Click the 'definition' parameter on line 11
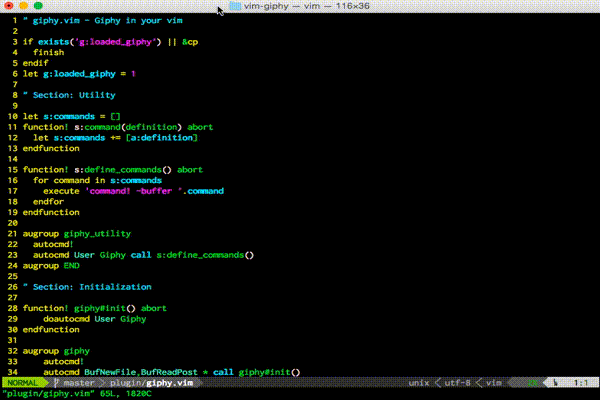This screenshot has width=600, height=400. 152,127
